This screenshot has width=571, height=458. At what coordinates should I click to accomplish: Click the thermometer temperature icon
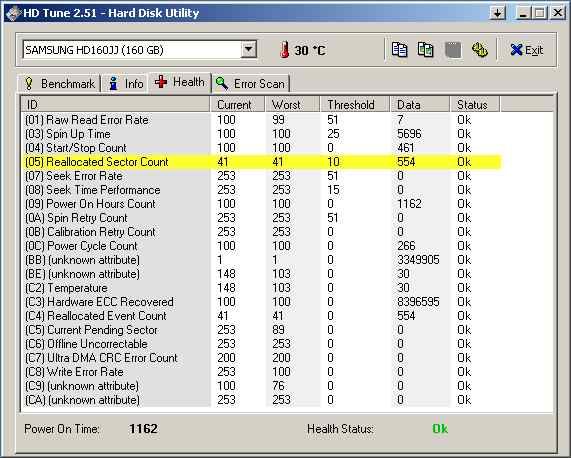click(x=284, y=50)
